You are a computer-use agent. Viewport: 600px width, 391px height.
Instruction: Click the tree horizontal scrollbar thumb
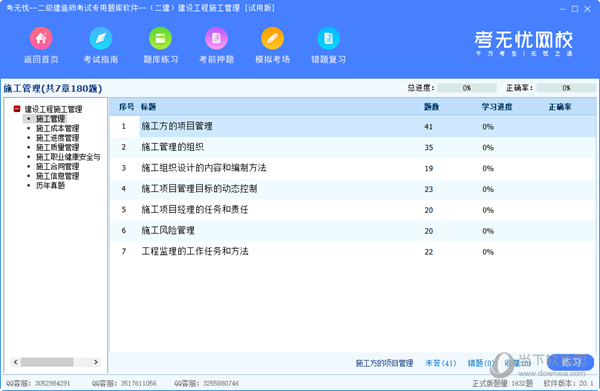(x=47, y=362)
